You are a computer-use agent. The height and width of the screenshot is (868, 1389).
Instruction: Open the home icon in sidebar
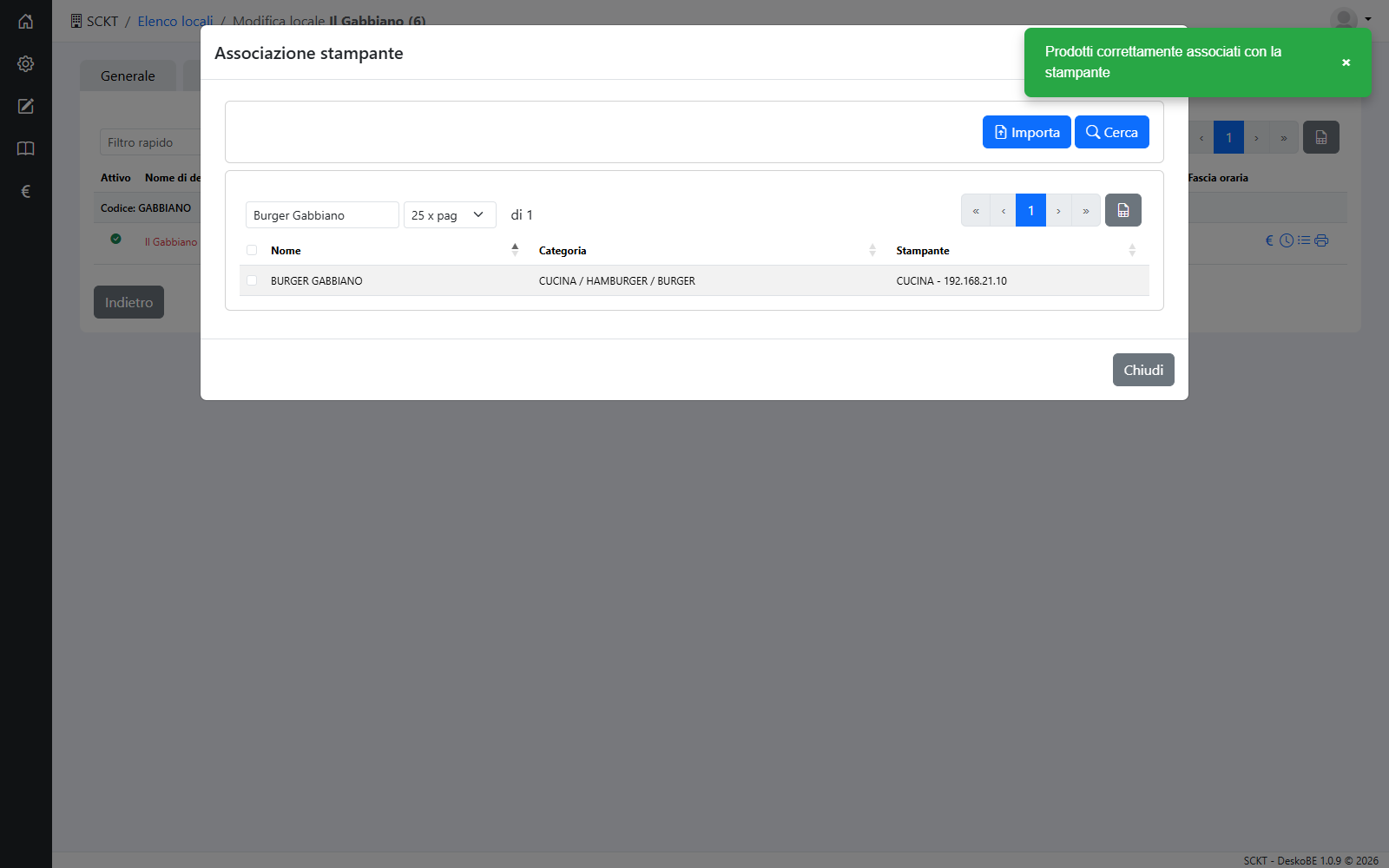pyautogui.click(x=26, y=21)
